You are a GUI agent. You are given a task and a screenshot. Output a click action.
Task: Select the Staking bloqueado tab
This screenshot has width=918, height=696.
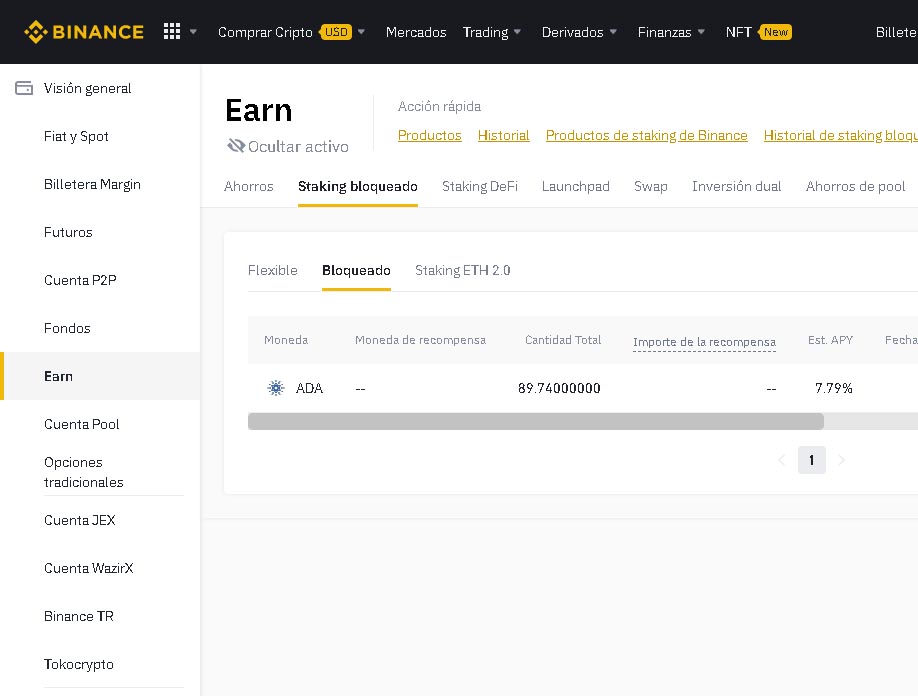[358, 186]
